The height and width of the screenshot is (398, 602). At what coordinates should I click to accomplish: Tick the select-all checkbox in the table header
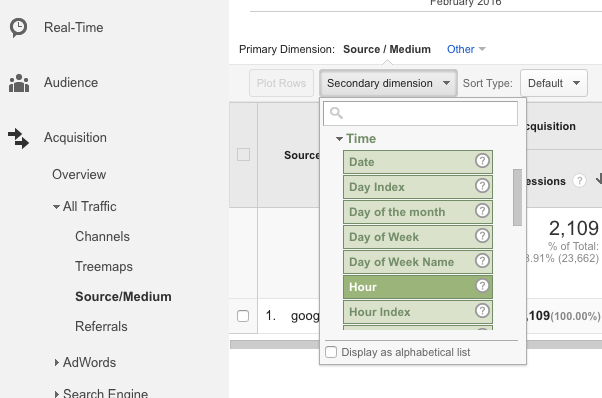(243, 155)
